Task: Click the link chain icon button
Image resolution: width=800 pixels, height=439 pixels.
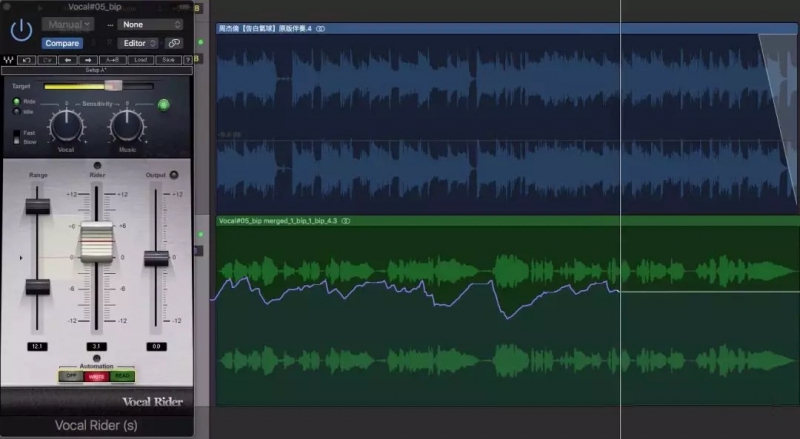Action: click(x=174, y=43)
